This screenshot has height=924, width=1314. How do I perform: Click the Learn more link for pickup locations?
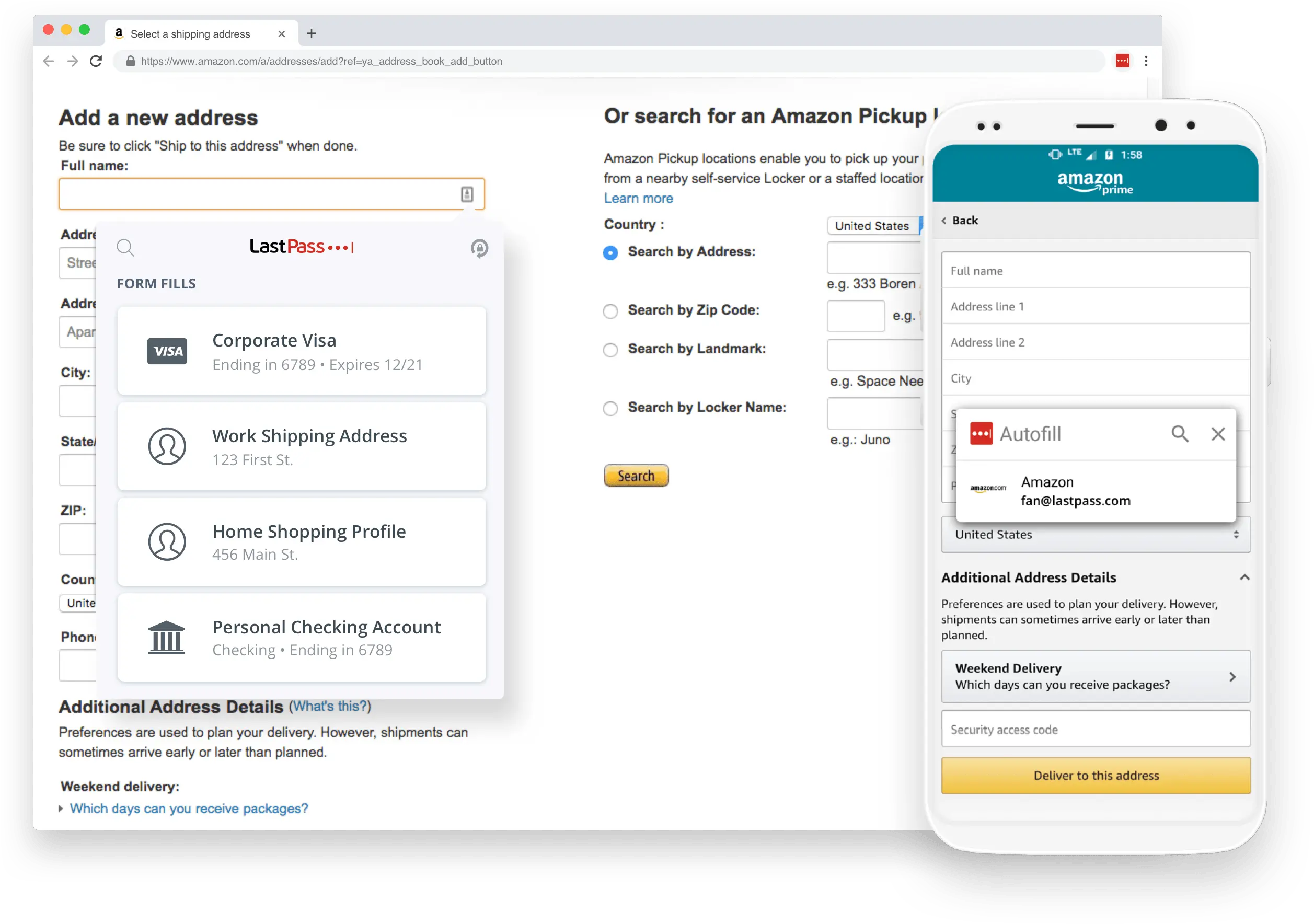638,197
